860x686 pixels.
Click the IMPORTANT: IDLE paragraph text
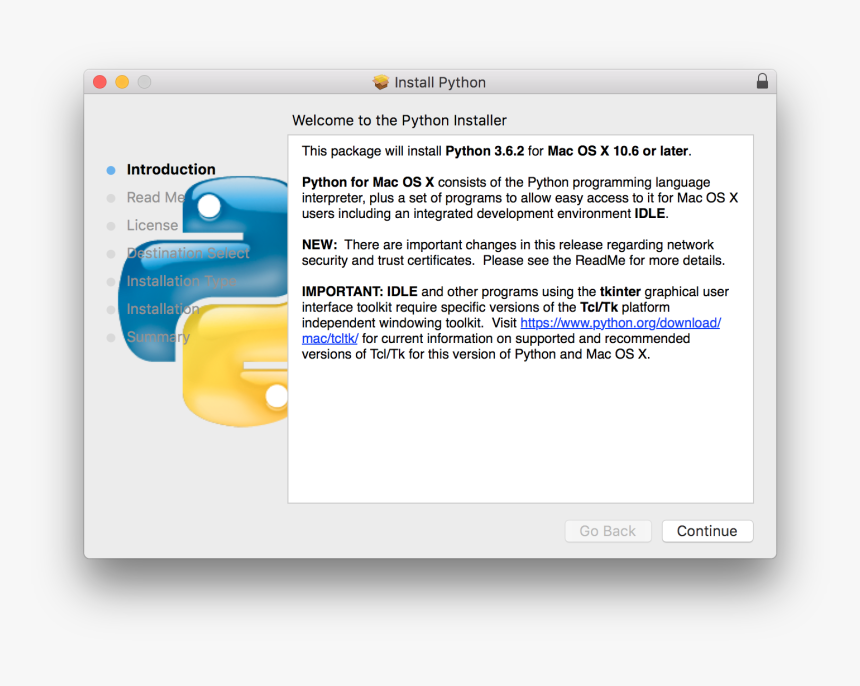[x=515, y=323]
